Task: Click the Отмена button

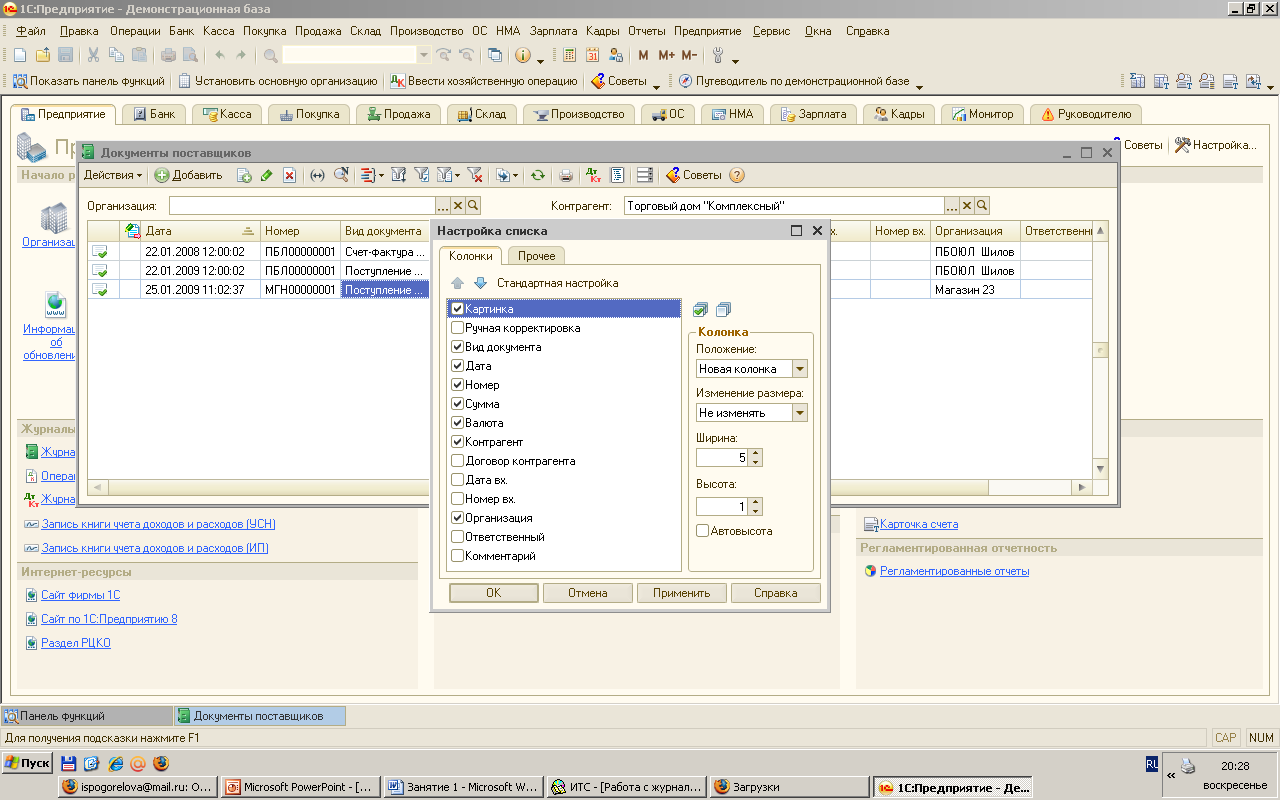Action: (588, 593)
